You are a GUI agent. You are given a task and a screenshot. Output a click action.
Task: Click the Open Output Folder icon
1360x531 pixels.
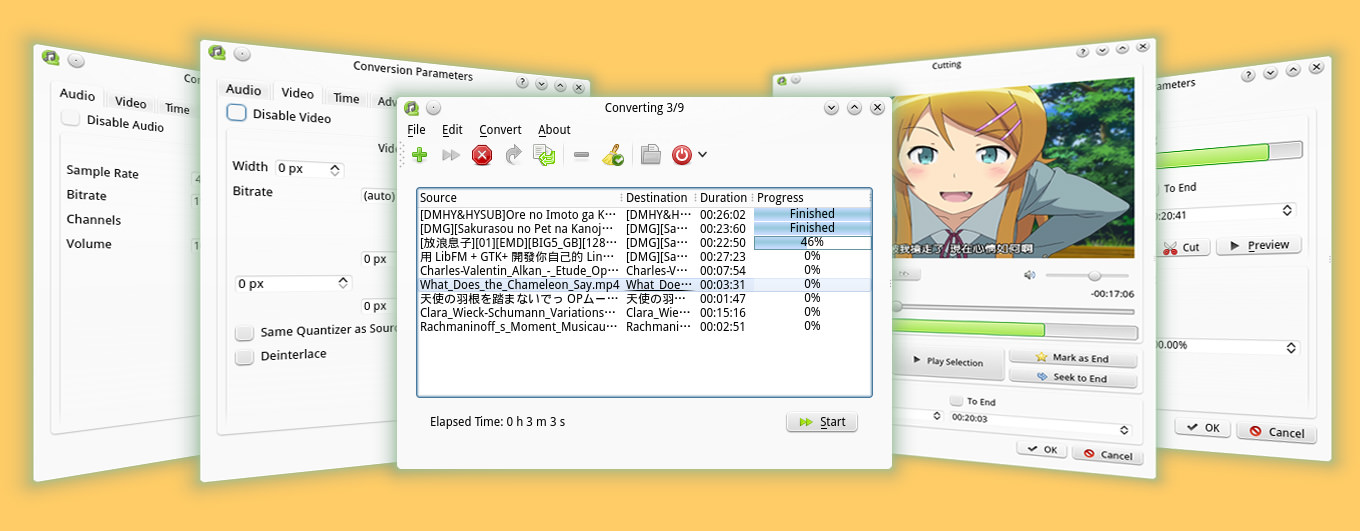click(x=650, y=155)
